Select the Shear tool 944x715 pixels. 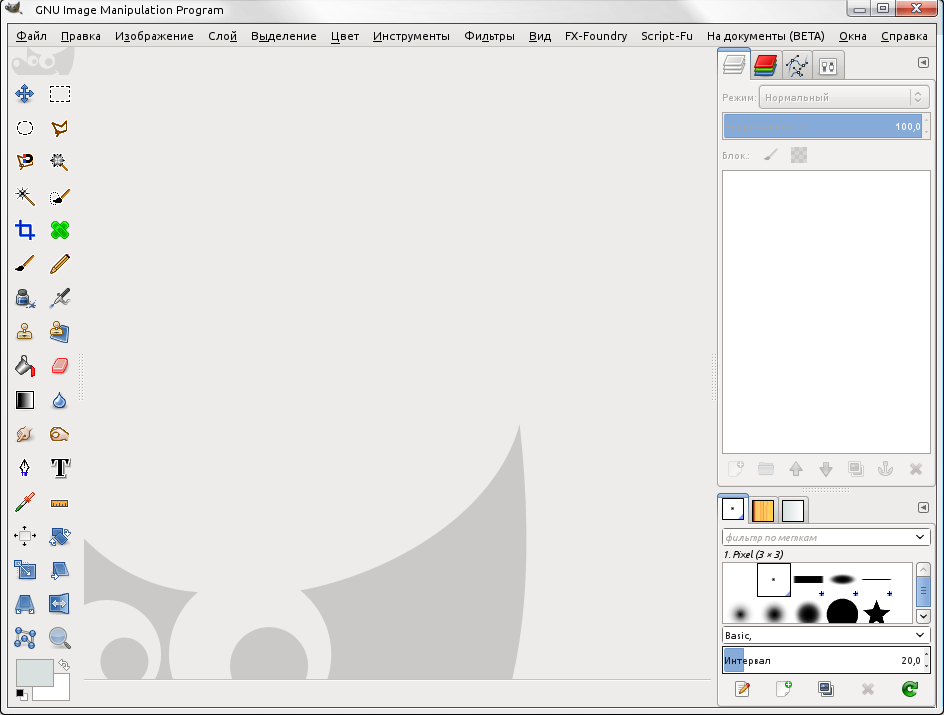pos(60,569)
